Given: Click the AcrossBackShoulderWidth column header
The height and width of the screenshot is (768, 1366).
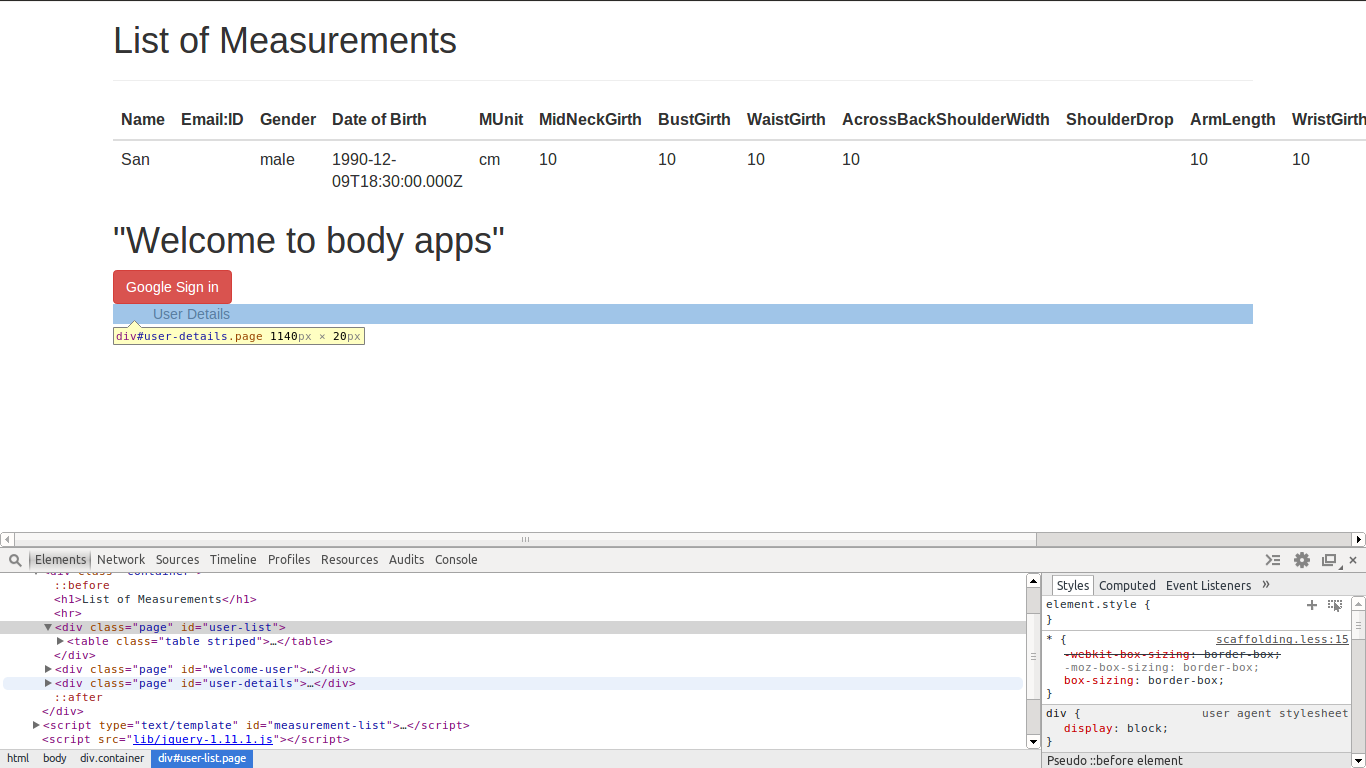Looking at the screenshot, I should [946, 119].
